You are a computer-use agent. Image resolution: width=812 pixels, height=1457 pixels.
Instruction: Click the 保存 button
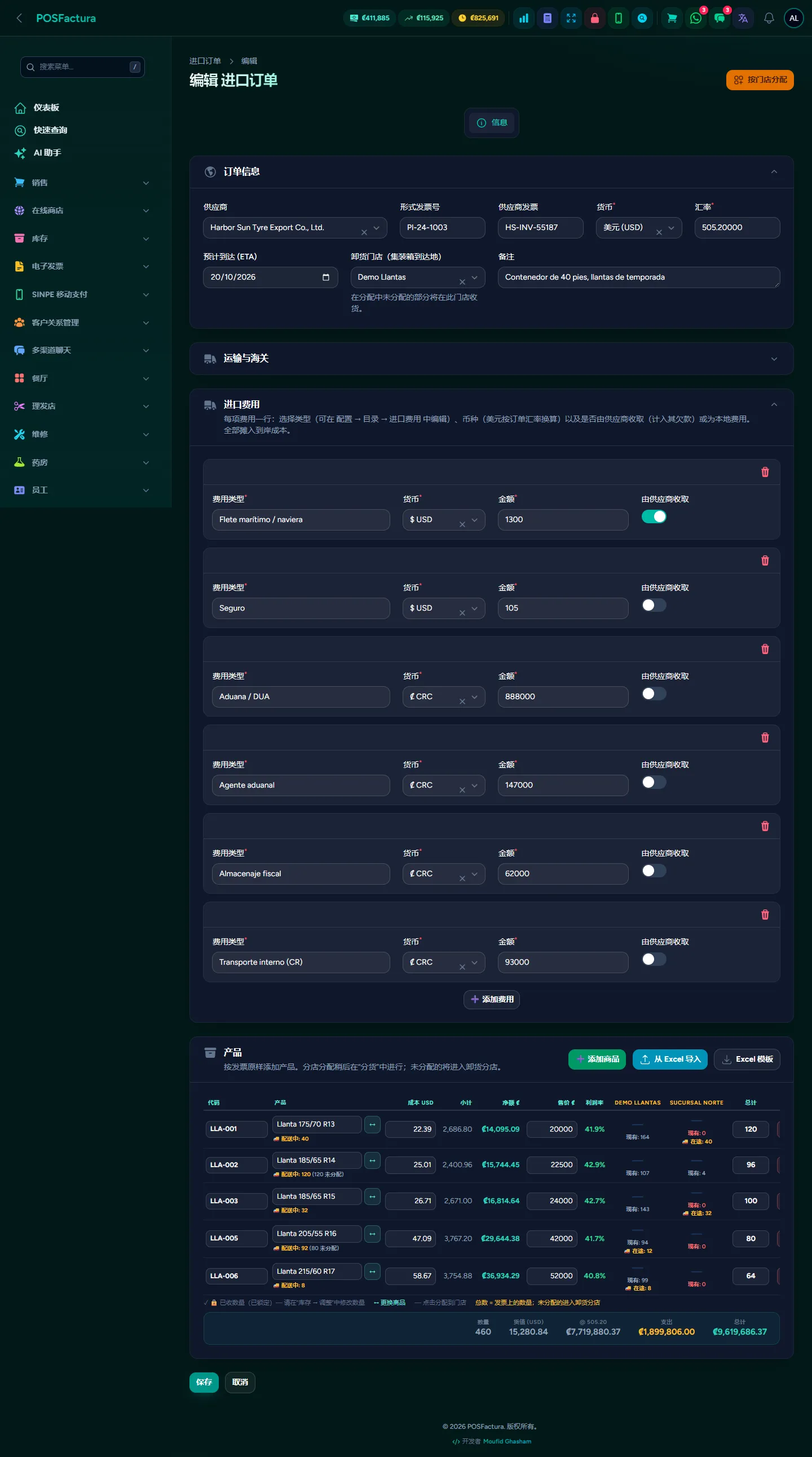(x=204, y=1383)
